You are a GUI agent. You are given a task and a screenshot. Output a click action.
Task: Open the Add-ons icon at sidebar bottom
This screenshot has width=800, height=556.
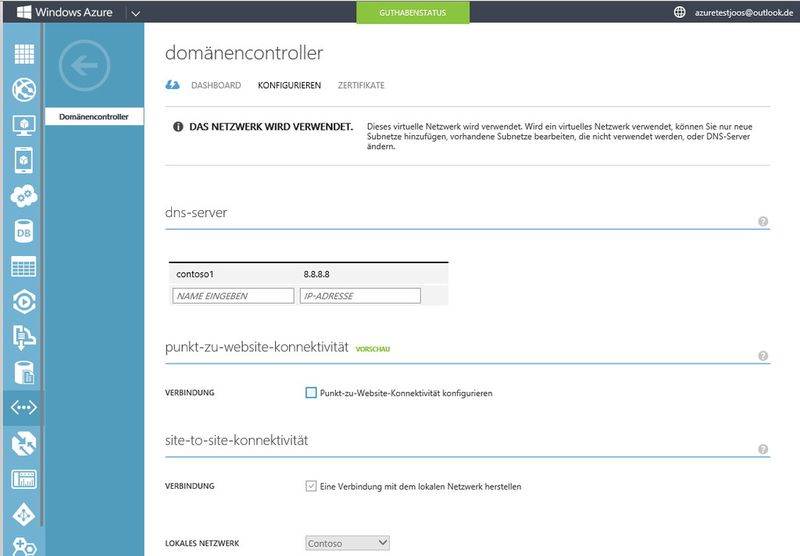pyautogui.click(x=24, y=546)
